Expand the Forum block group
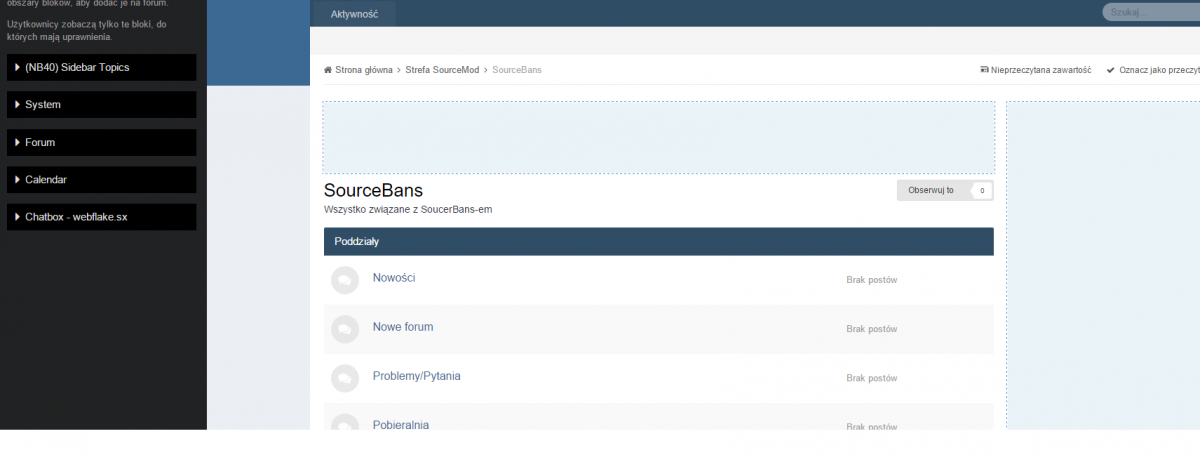Viewport: 1200px width, 455px height. [x=101, y=143]
